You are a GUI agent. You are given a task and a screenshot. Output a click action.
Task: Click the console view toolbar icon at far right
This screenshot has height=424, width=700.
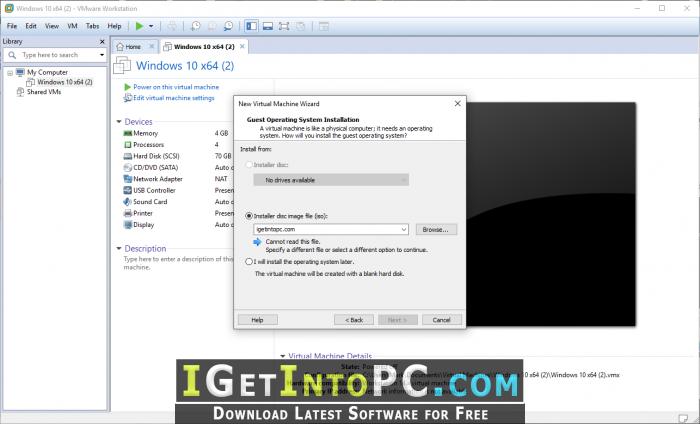click(x=324, y=26)
